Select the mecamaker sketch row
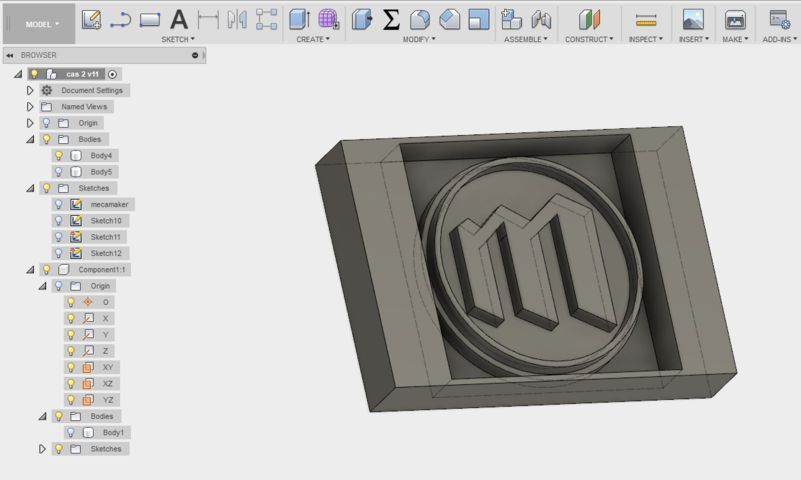Viewport: 801px width, 480px height. [x=93, y=204]
